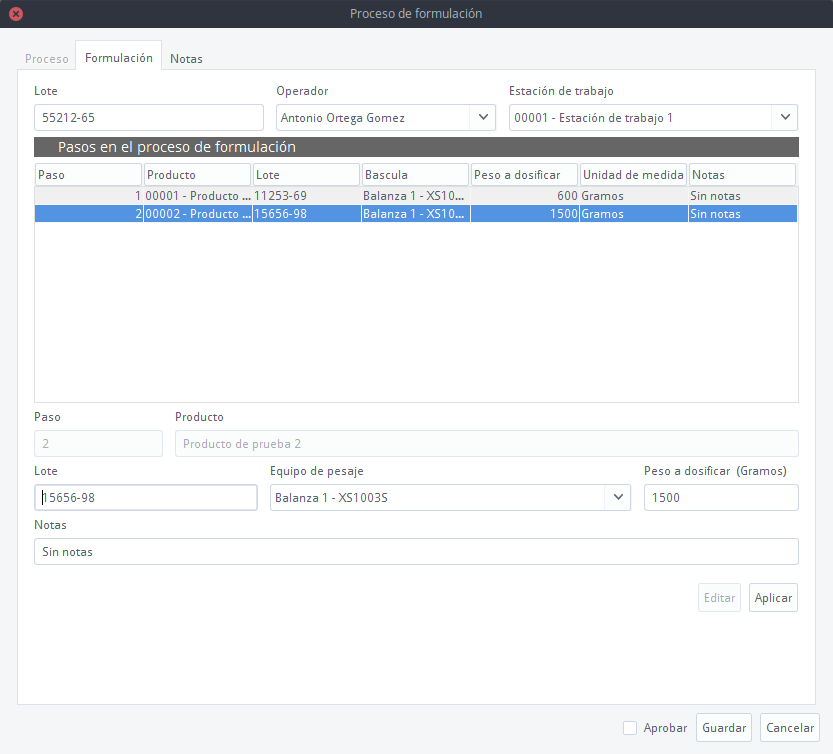Click the Bascula column header
Screen dimensions: 833x754
point(415,175)
